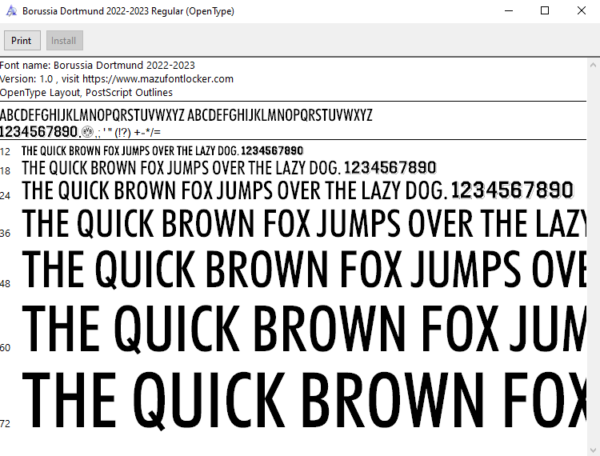
Task: Click the window title 'Borussia Dortmund 2022-2023 Regular (OpenType)'
Action: [x=128, y=11]
